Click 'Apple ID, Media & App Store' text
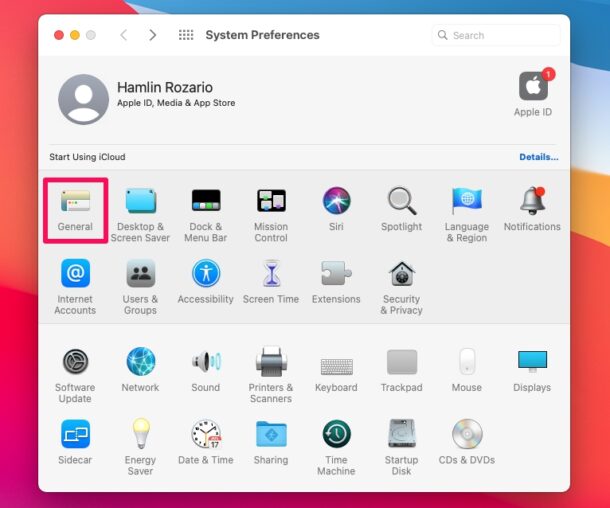610x508 pixels. [176, 103]
